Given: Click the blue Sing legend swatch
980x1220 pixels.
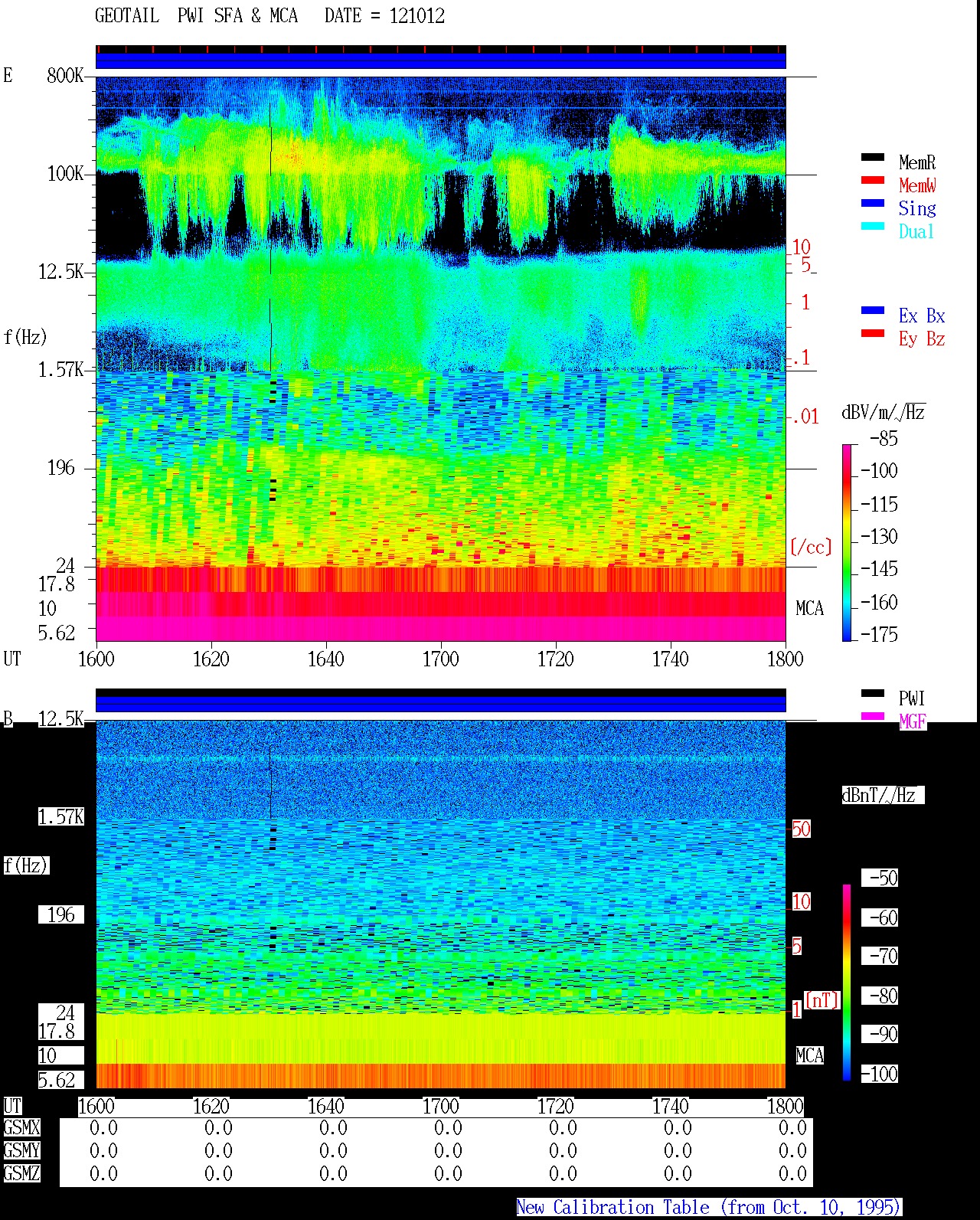Looking at the screenshot, I should point(873,203).
